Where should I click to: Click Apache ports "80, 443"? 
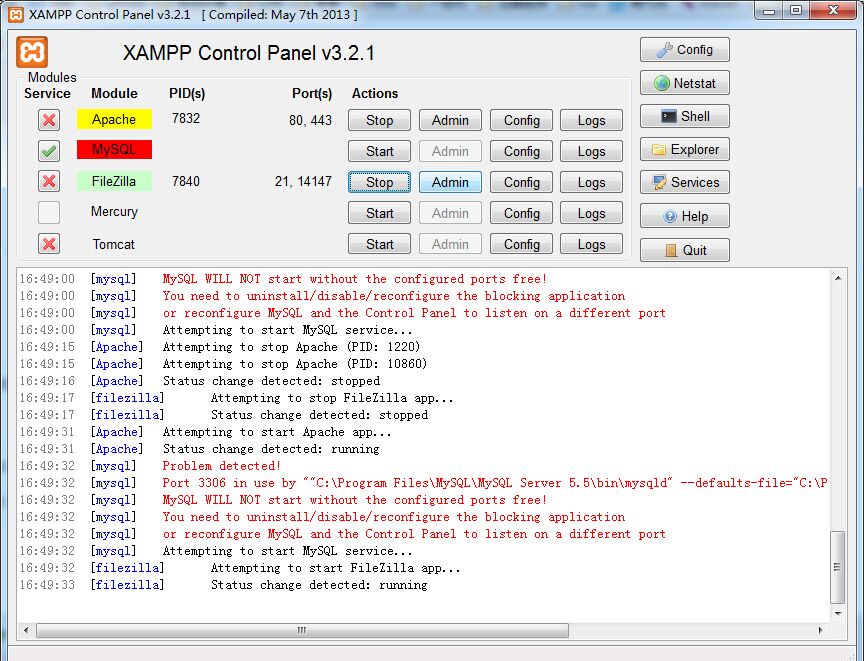coord(310,120)
